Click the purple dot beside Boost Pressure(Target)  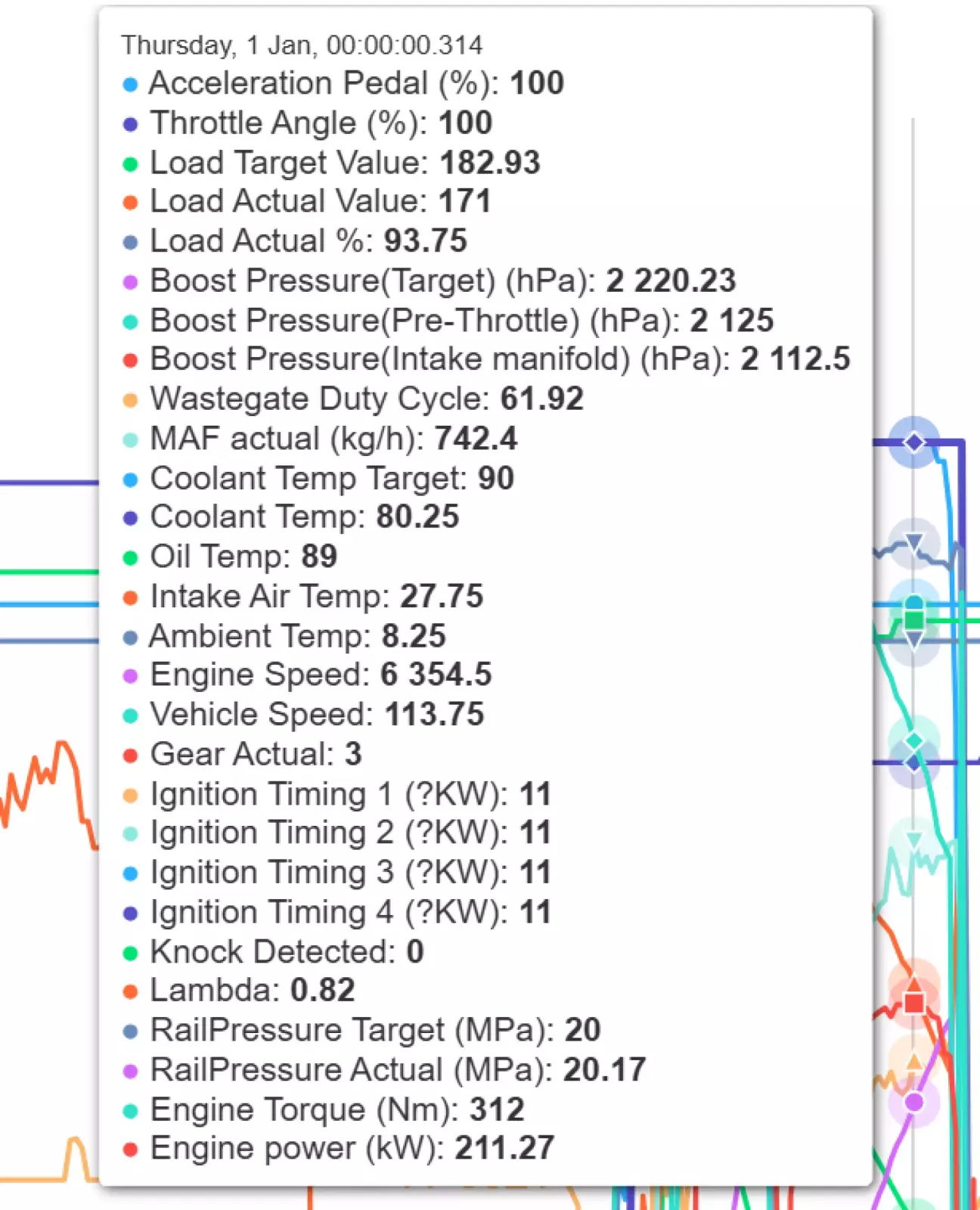[130, 282]
